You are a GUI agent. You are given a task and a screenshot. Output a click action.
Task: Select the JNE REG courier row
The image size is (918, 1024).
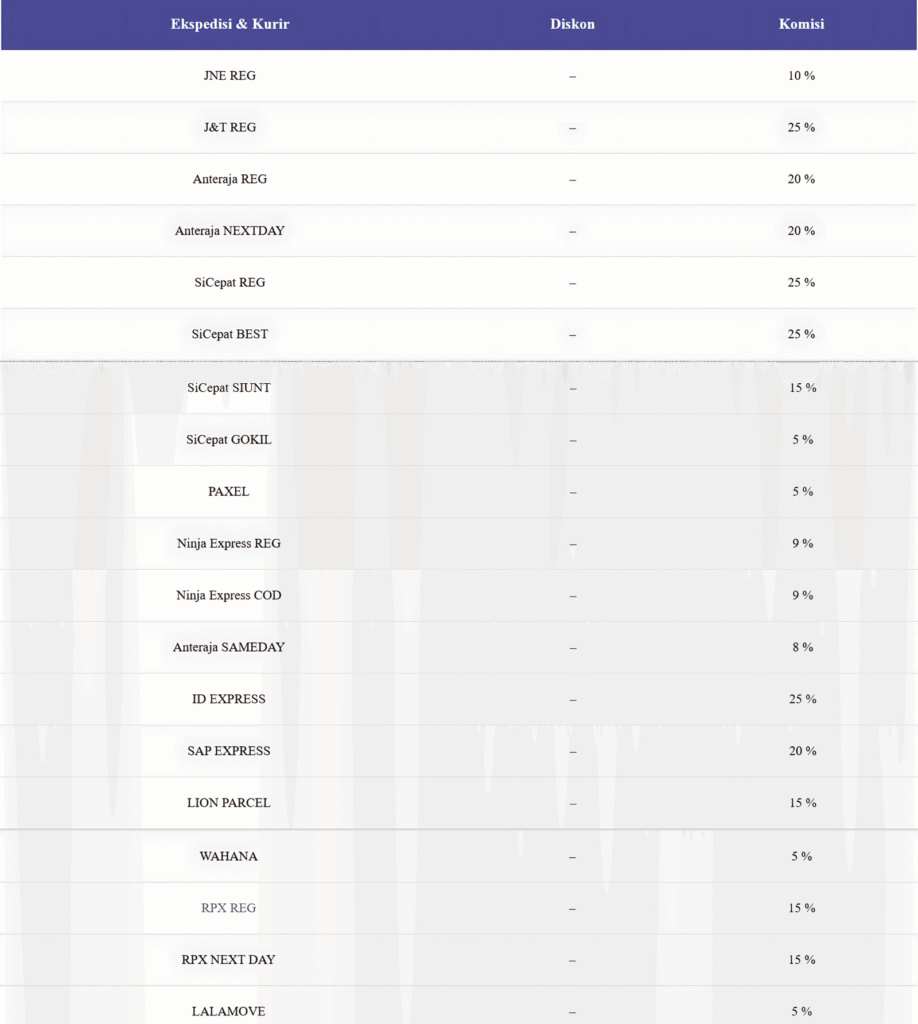[229, 76]
